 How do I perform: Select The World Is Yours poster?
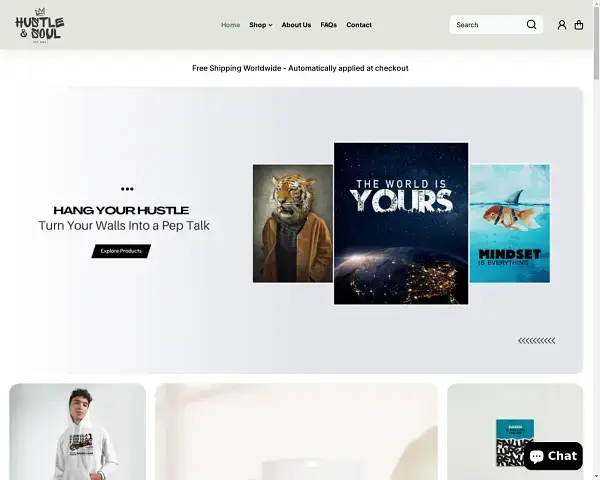(x=400, y=223)
